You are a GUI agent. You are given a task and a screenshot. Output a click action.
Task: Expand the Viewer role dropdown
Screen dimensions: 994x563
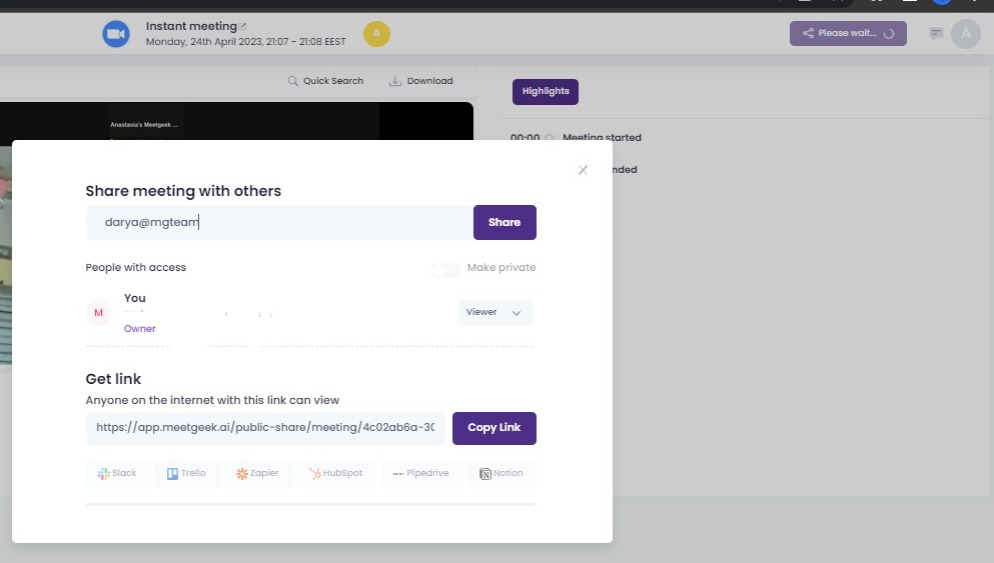pos(495,313)
